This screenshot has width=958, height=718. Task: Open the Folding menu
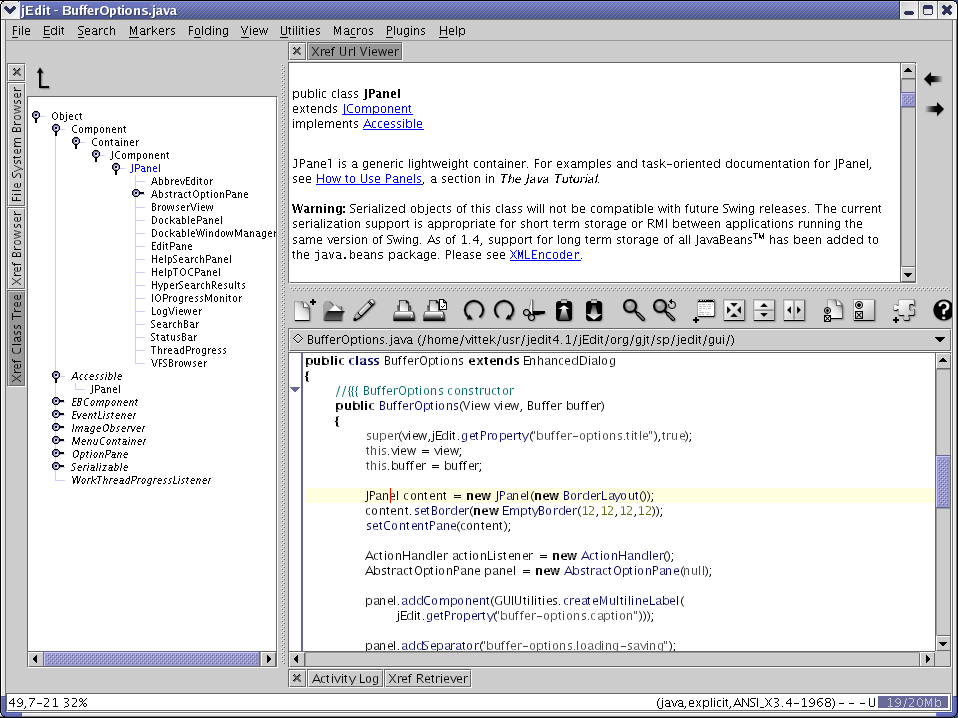[x=208, y=31]
